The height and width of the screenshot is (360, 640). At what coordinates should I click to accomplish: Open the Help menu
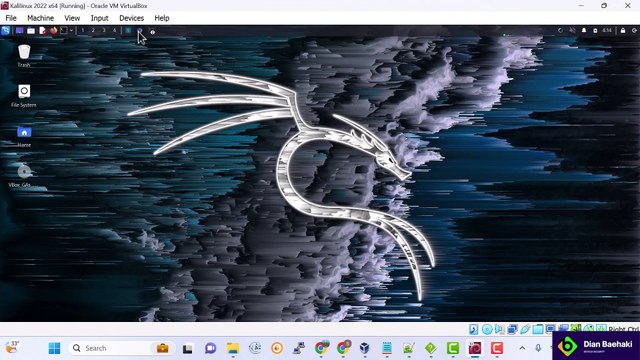tap(162, 18)
